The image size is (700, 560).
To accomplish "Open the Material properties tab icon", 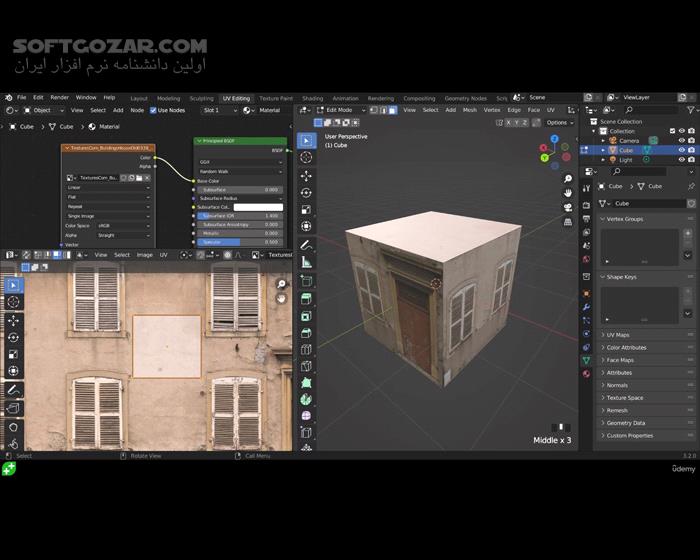I will (586, 373).
